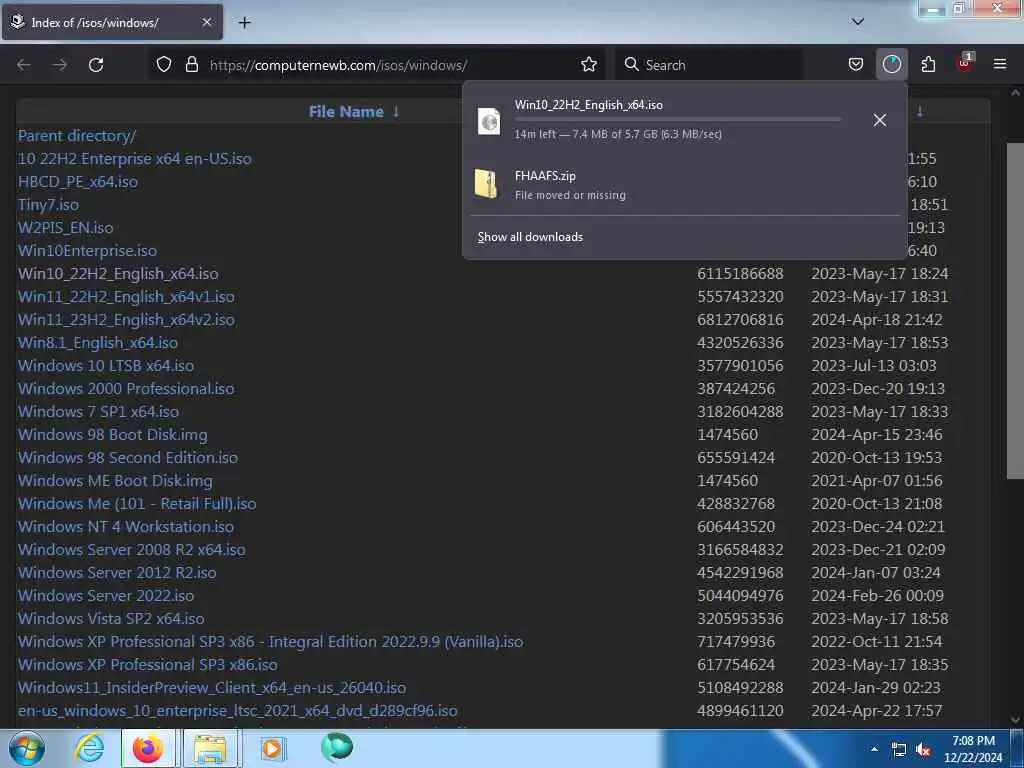The width and height of the screenshot is (1024, 768).
Task: Open the Parent directory/ link
Action: pos(77,136)
